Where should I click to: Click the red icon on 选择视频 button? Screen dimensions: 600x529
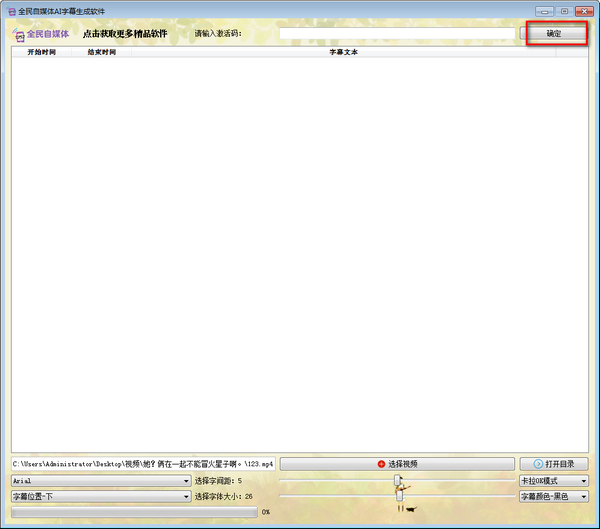coord(381,464)
